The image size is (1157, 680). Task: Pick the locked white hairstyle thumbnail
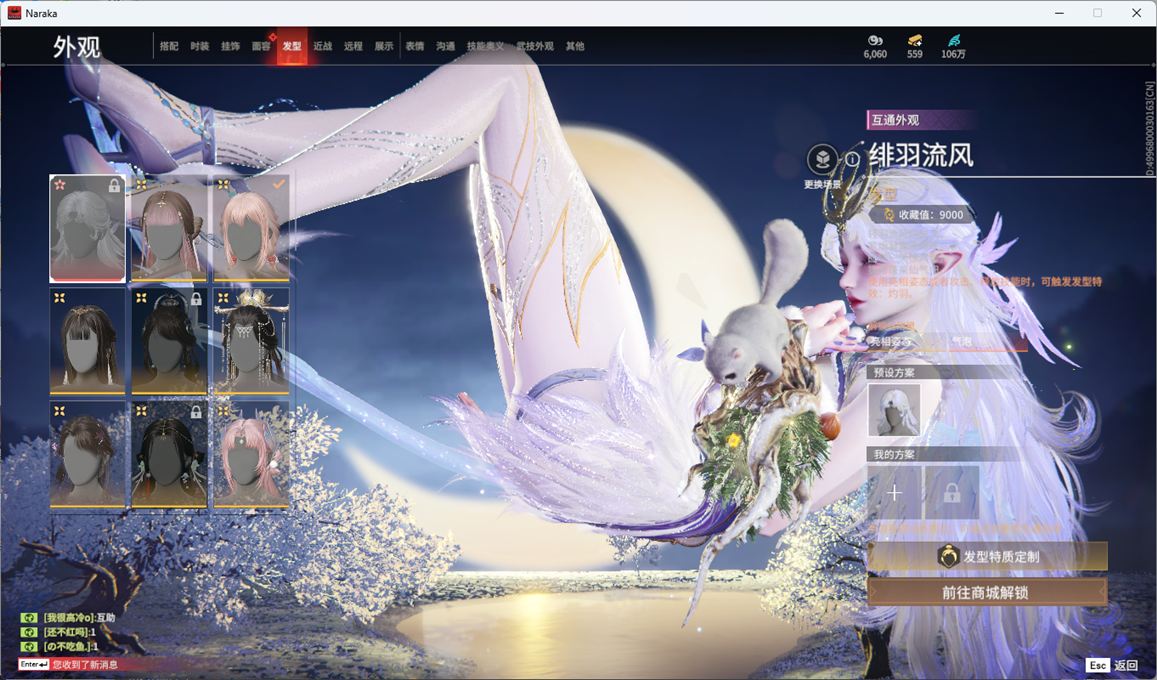click(88, 229)
